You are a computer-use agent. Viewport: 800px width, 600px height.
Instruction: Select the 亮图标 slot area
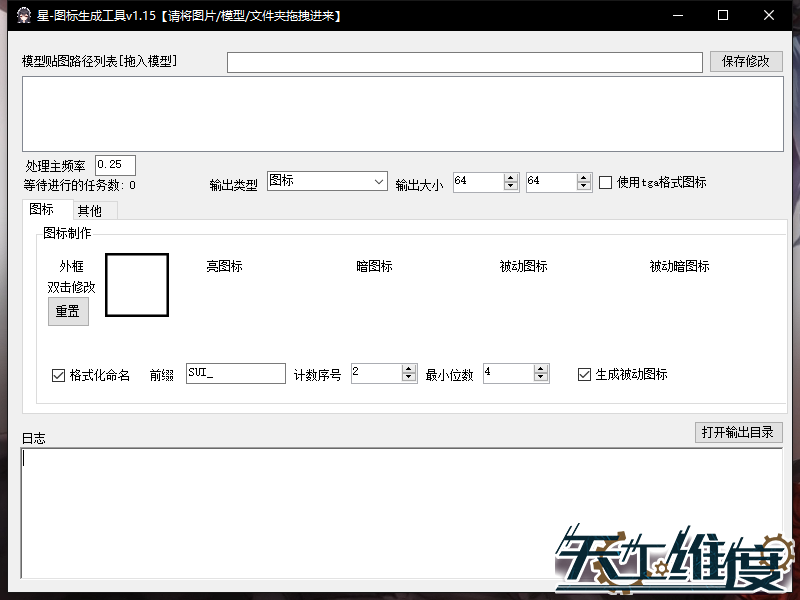pos(230,285)
